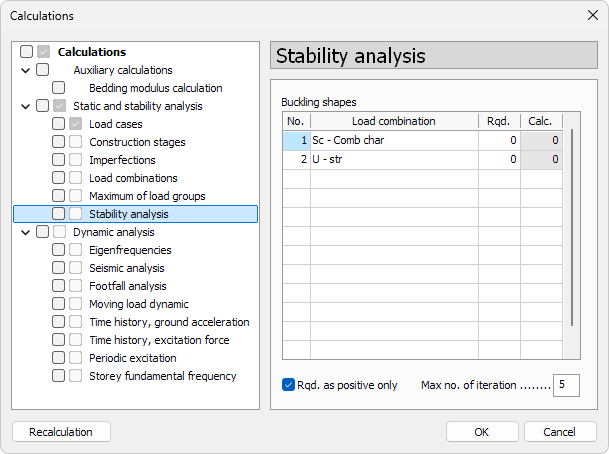
Task: Collapse Static and stability analysis branch
Action: coord(26,106)
